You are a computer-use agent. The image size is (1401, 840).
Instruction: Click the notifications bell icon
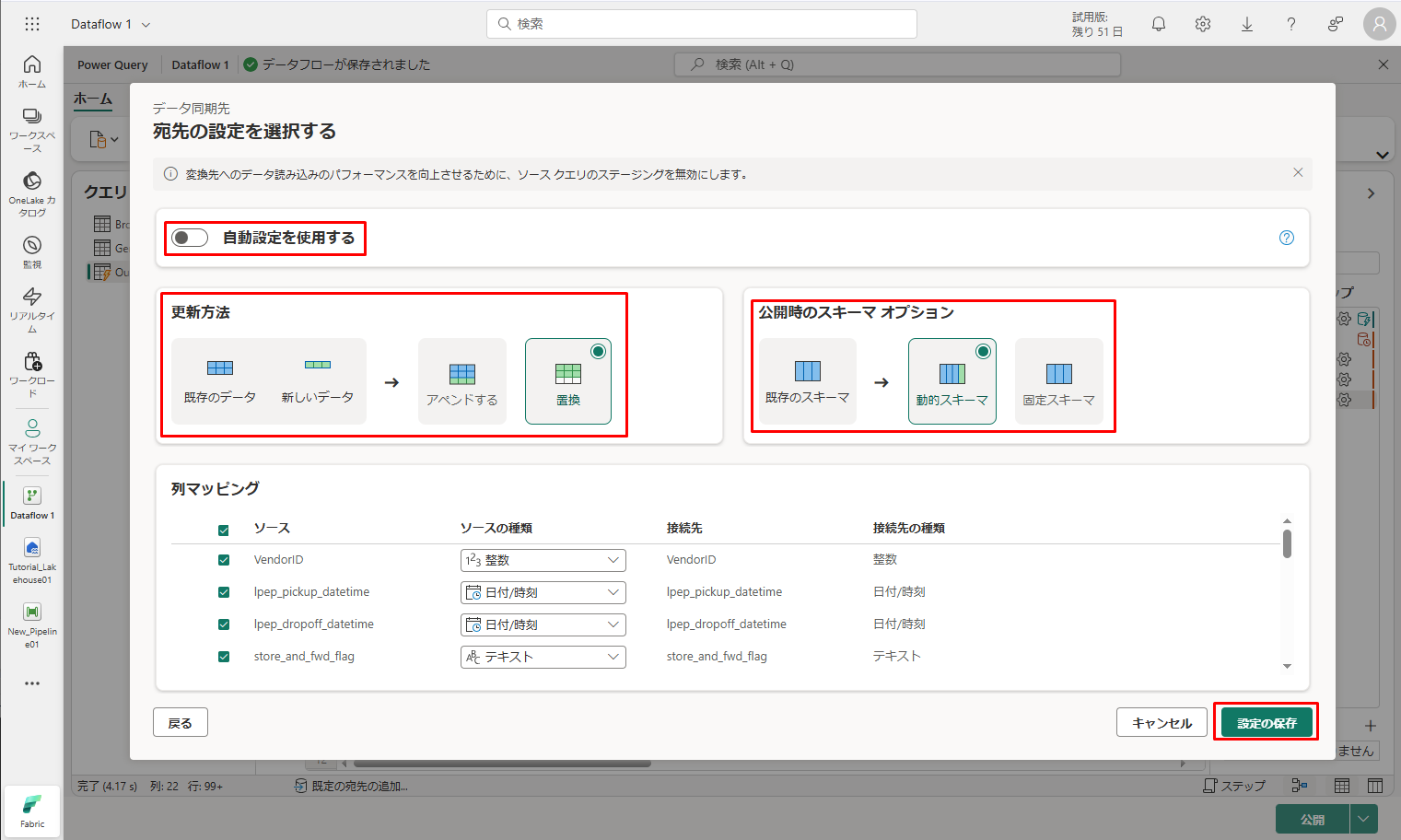coord(1159,25)
